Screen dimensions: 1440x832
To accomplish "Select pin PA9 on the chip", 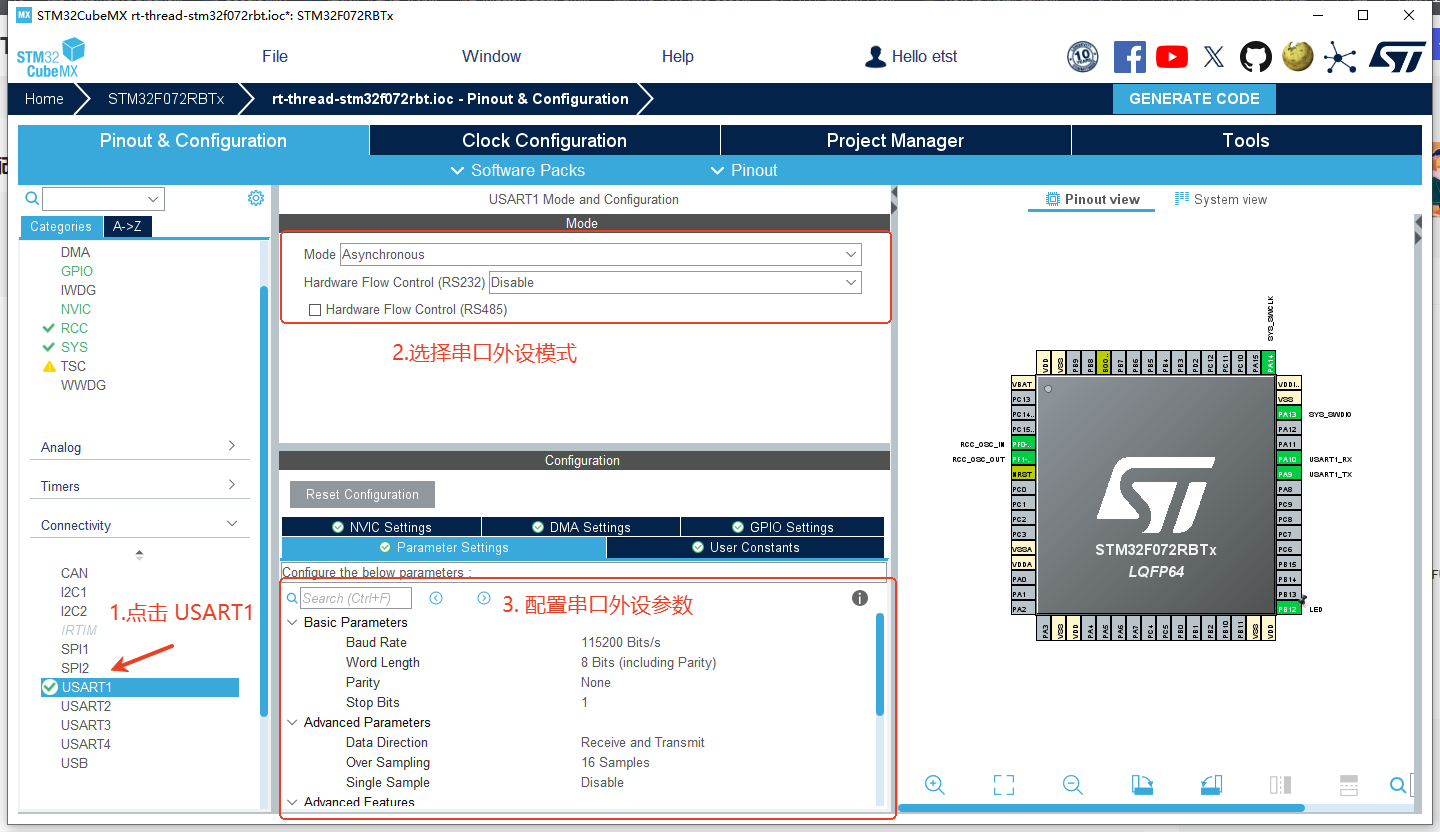I will 1287,474.
